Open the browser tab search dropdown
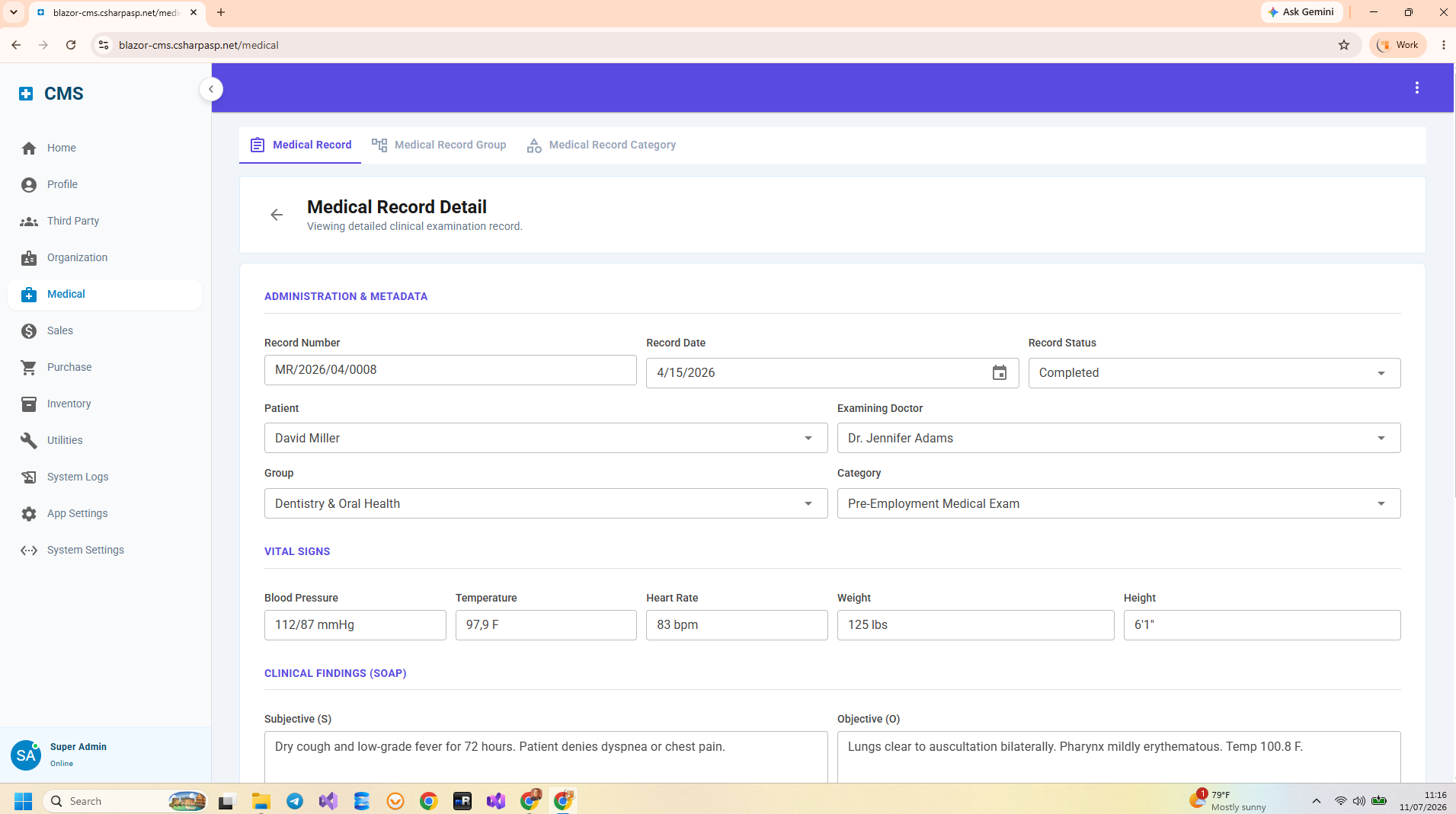Screen dimensions: 1456x814 tap(14, 12)
